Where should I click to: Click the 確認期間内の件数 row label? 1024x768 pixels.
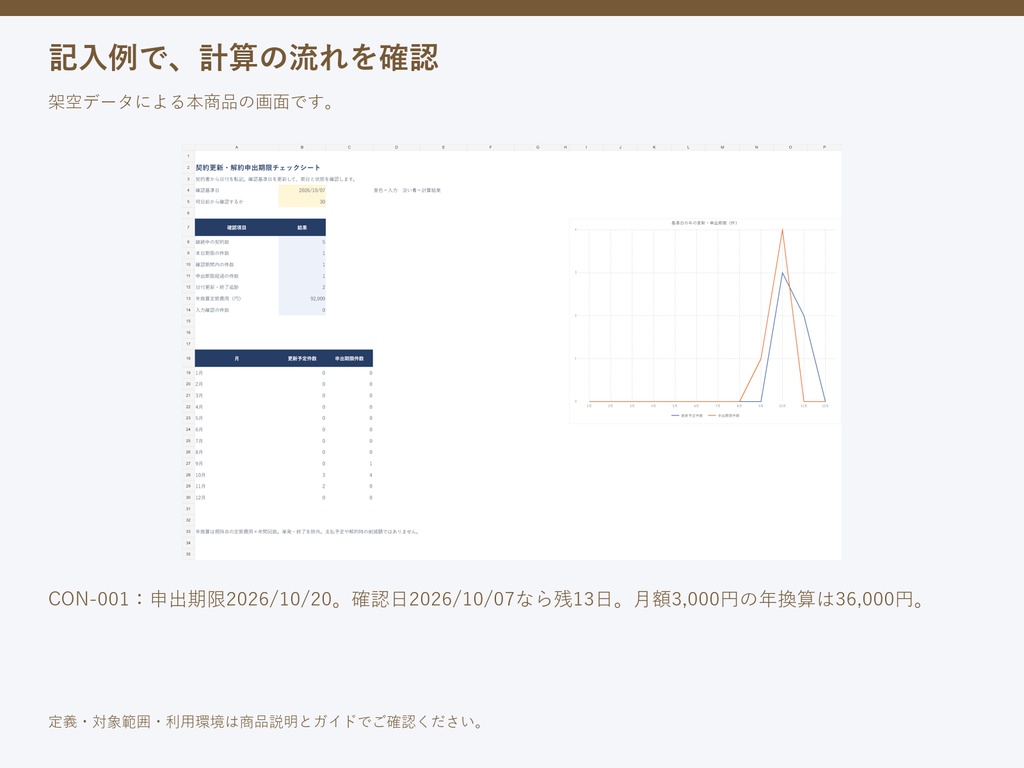pos(215,264)
